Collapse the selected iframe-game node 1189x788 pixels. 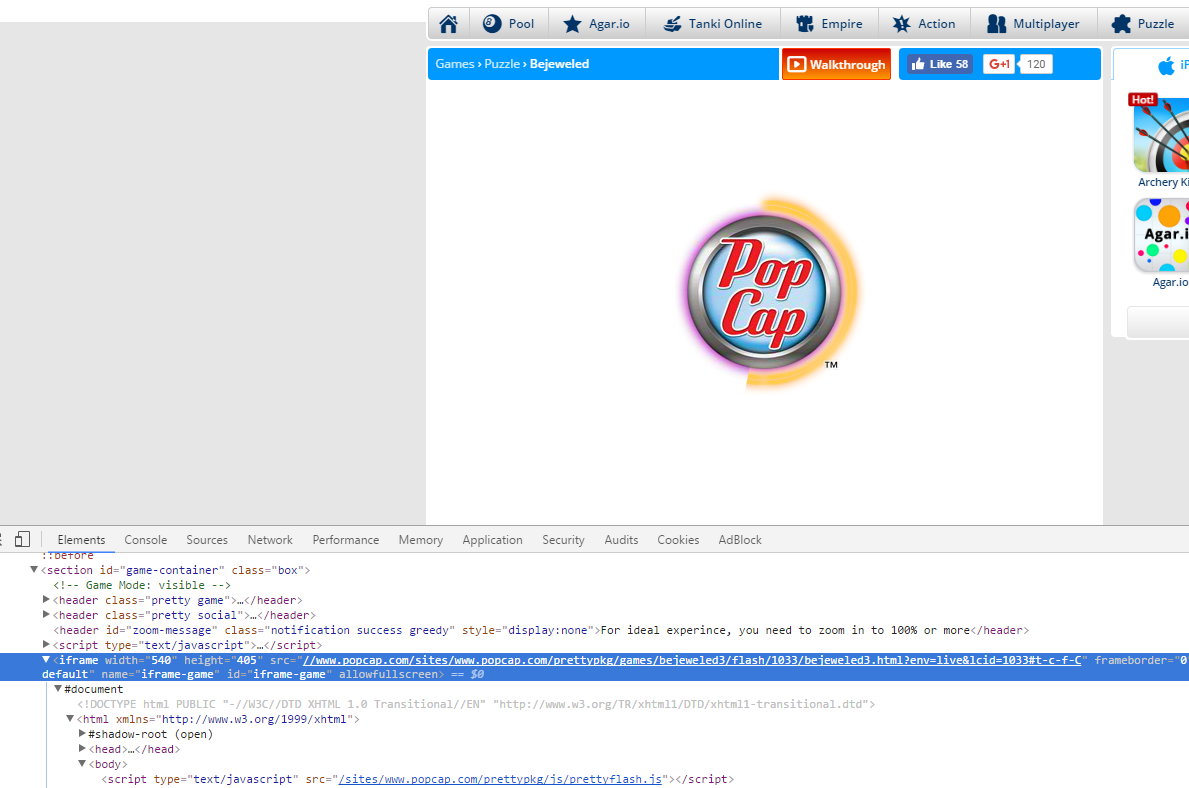tap(46, 660)
